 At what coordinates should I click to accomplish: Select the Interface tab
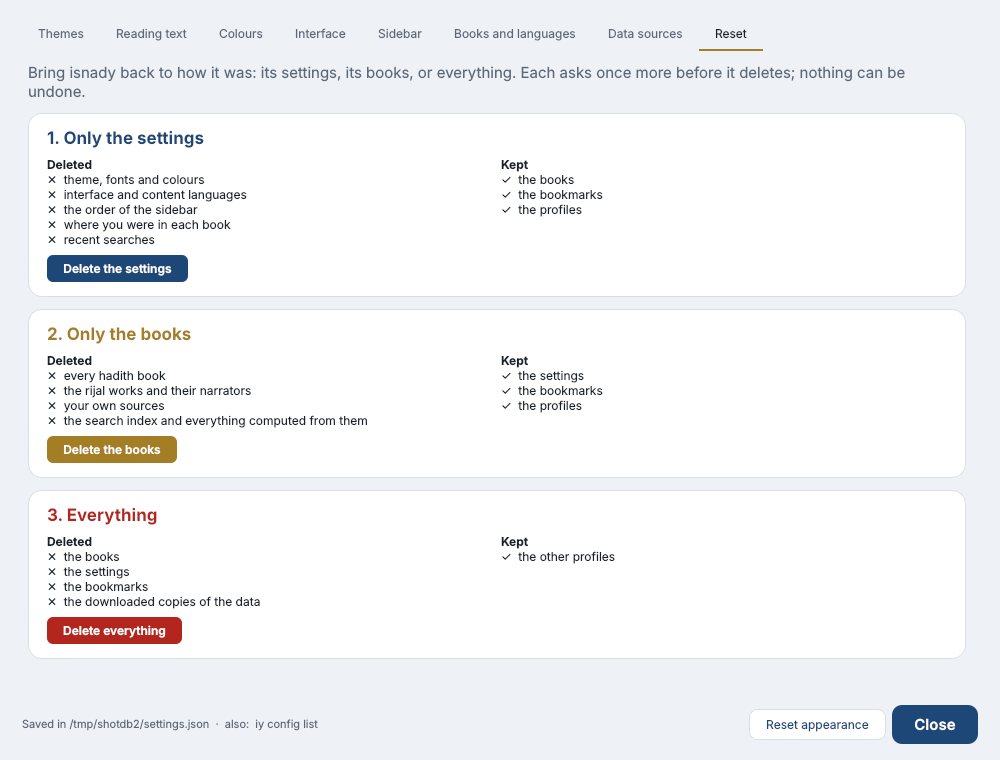(x=320, y=34)
